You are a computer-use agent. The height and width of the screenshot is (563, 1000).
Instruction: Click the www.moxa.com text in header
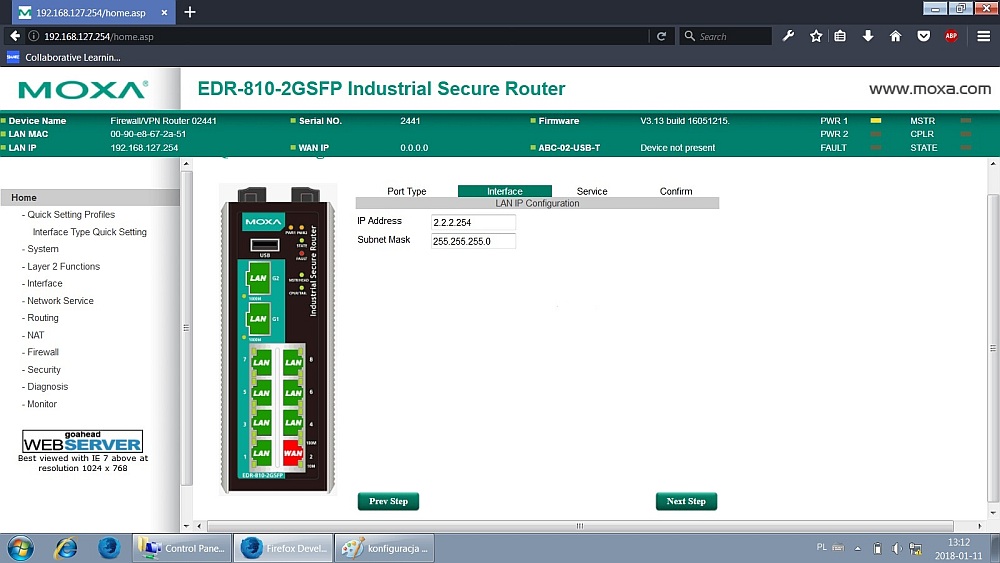click(930, 89)
